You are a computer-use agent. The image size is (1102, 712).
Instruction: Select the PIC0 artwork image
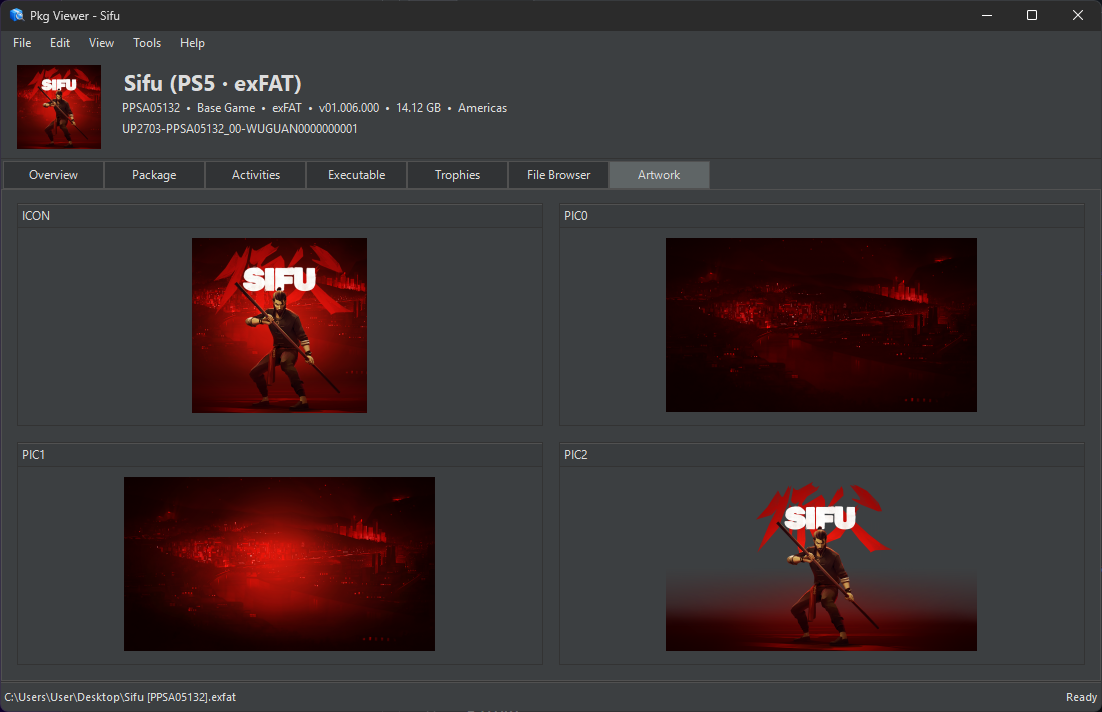[x=821, y=325]
